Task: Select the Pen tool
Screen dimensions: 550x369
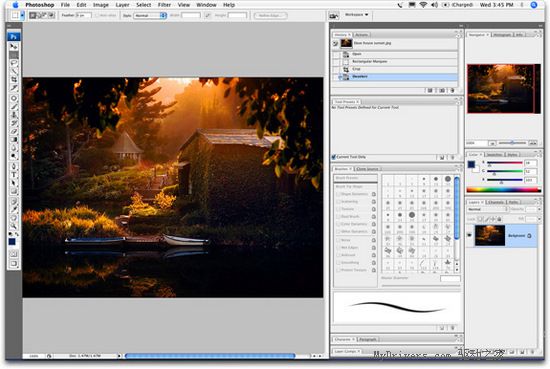Action: coord(14,166)
